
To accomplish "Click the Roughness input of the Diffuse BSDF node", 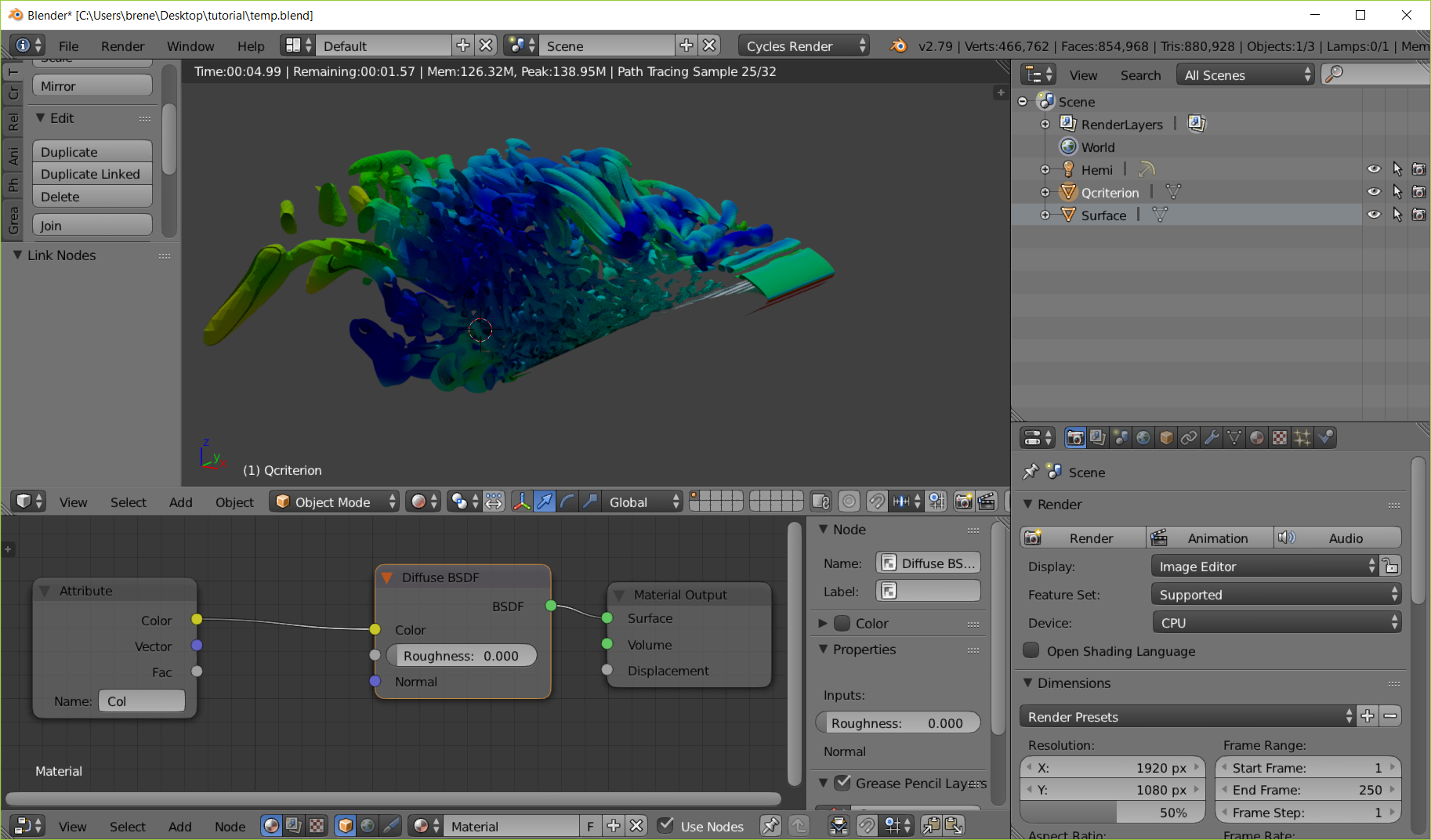I will [462, 655].
